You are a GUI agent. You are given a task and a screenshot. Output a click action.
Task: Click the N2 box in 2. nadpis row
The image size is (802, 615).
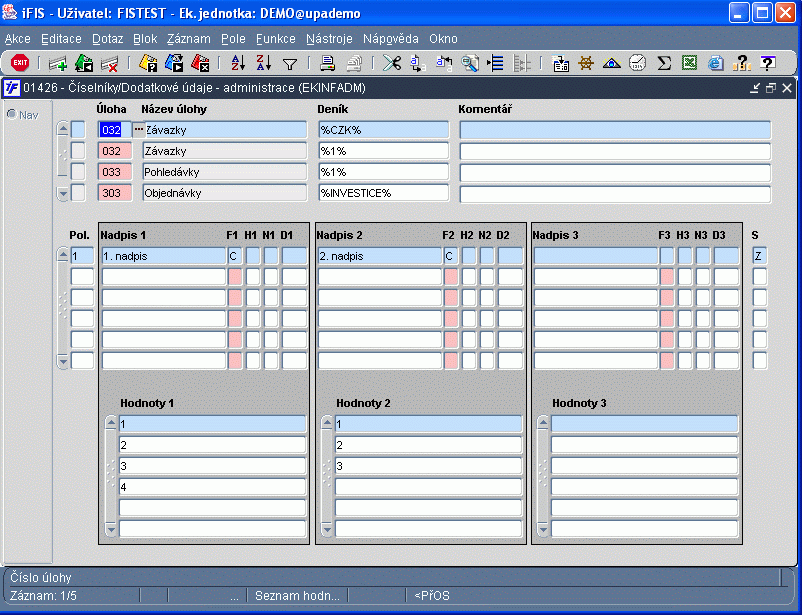[486, 256]
